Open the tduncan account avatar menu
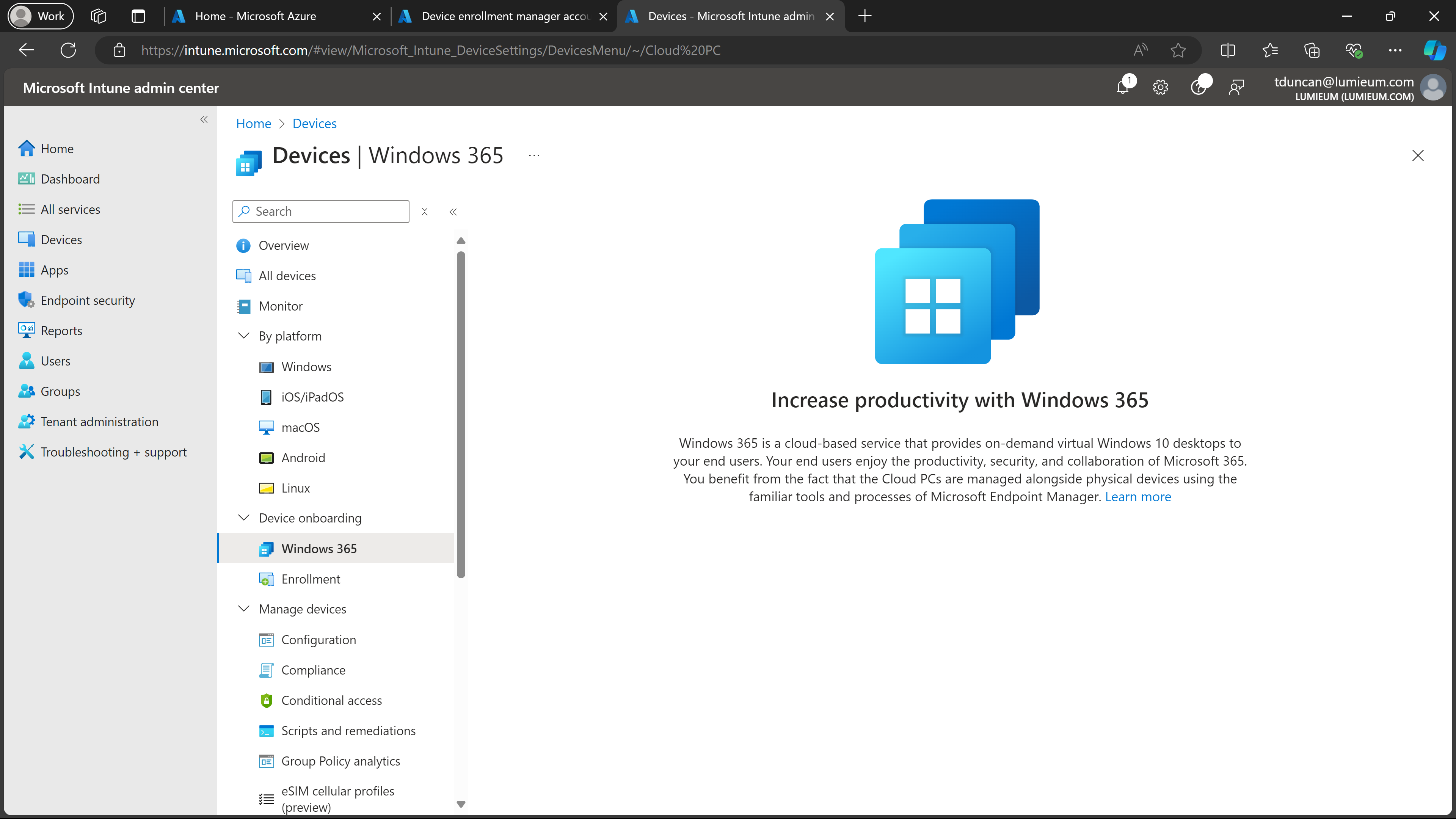The width and height of the screenshot is (1456, 819). click(1433, 88)
